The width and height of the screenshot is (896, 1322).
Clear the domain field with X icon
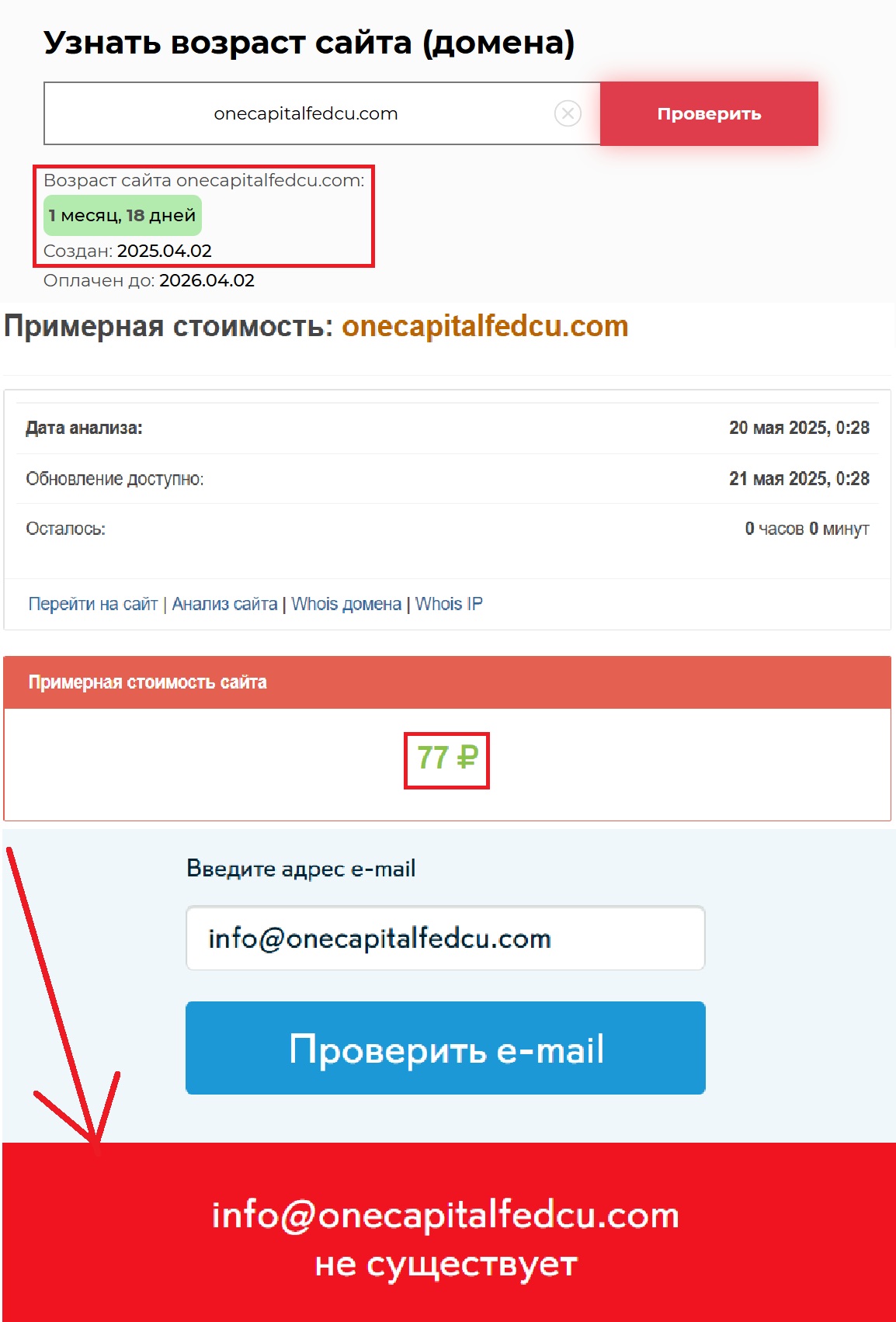568,114
